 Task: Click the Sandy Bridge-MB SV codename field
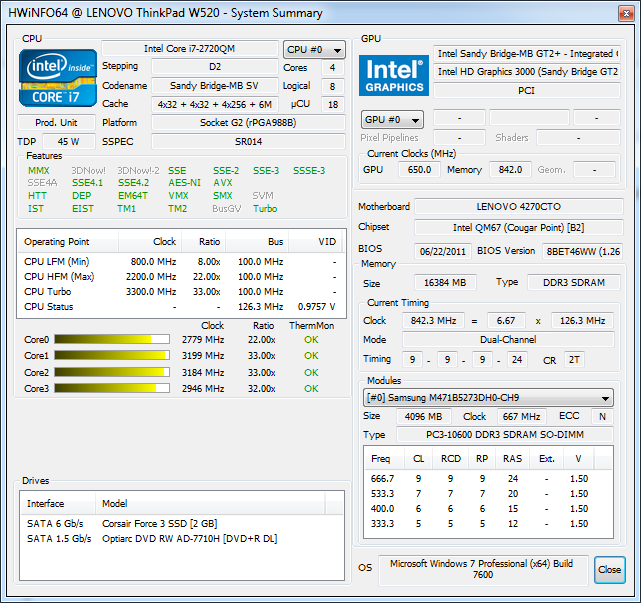[x=215, y=85]
